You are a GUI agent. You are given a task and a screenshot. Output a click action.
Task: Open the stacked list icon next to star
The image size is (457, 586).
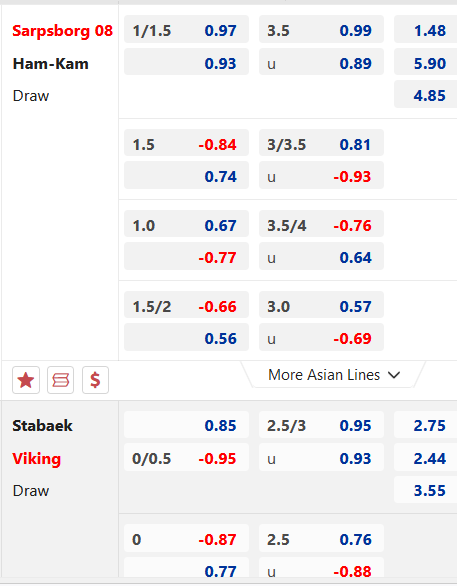[61, 380]
